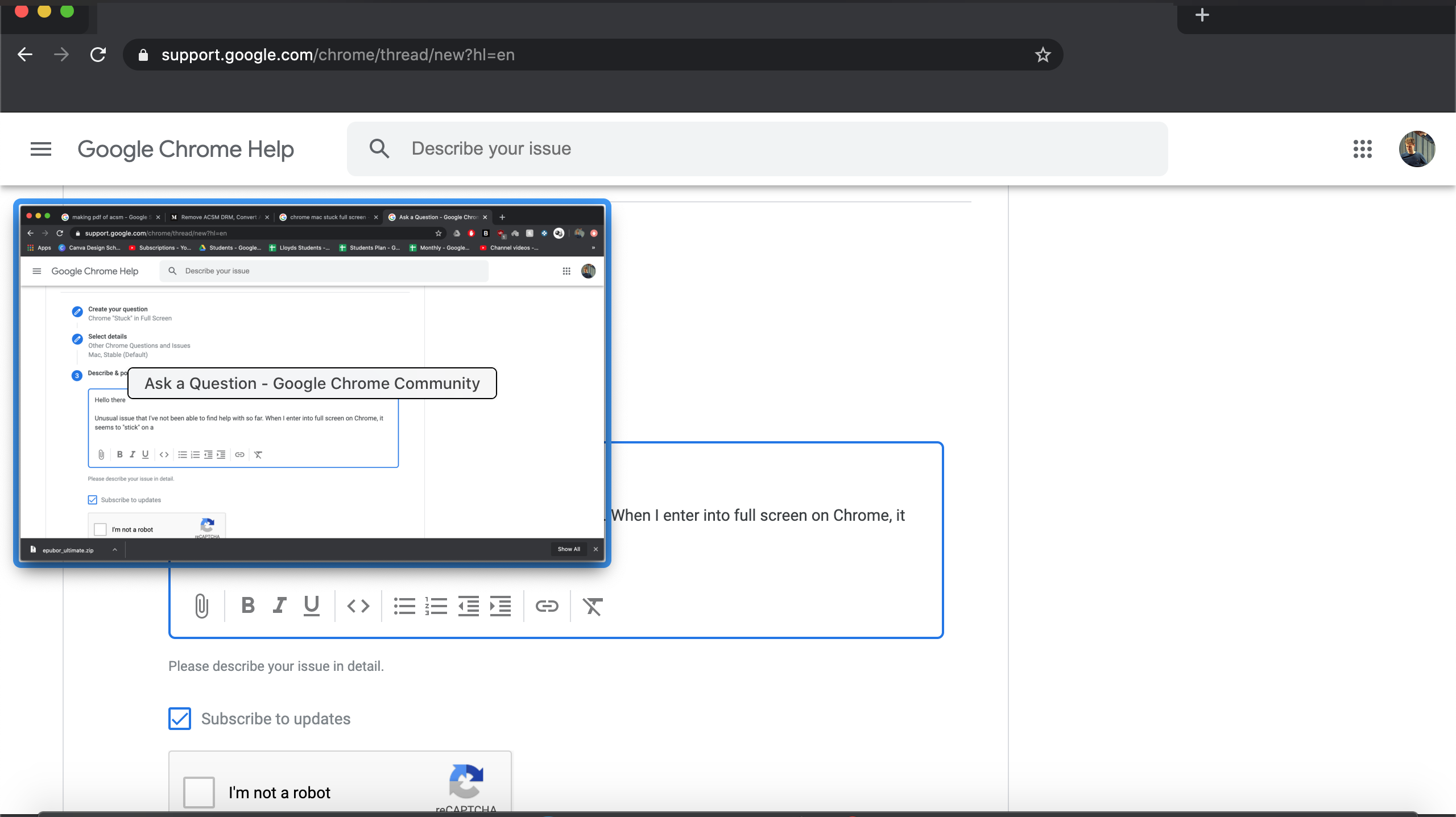Click the attach file paperclip icon
This screenshot has height=817, width=1456.
coord(201,606)
